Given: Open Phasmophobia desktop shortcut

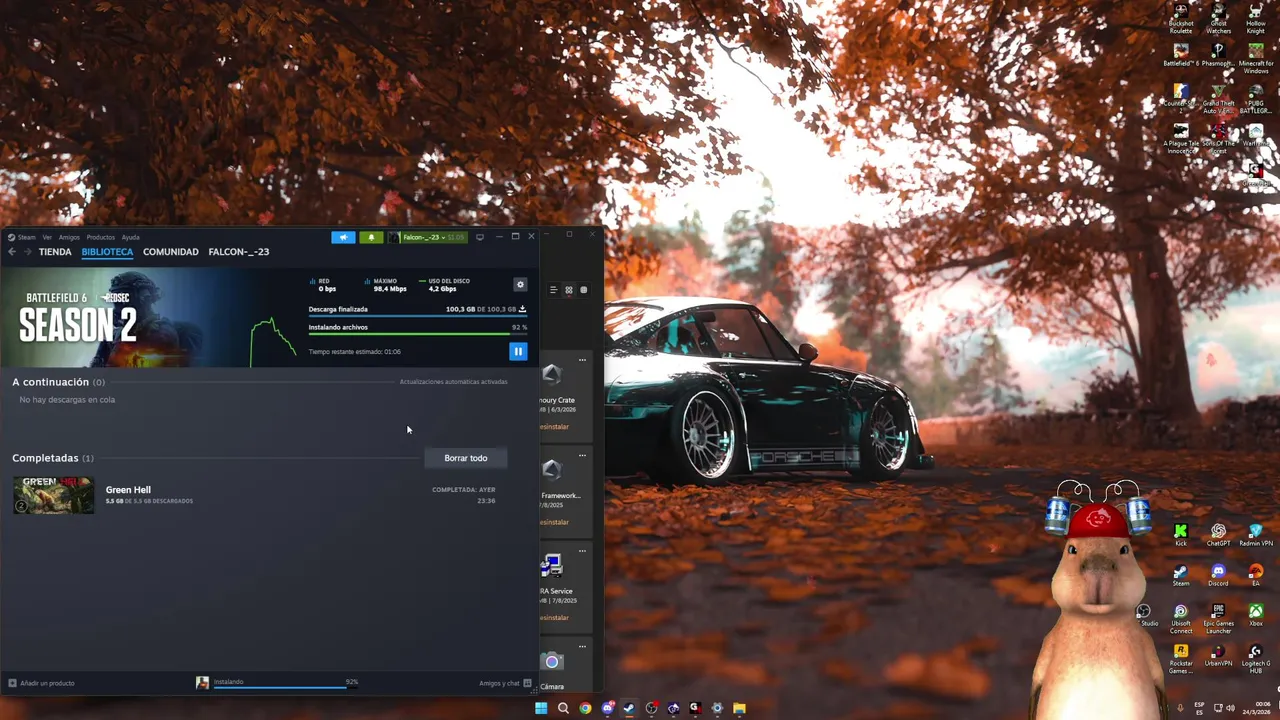Looking at the screenshot, I should 1218,55.
